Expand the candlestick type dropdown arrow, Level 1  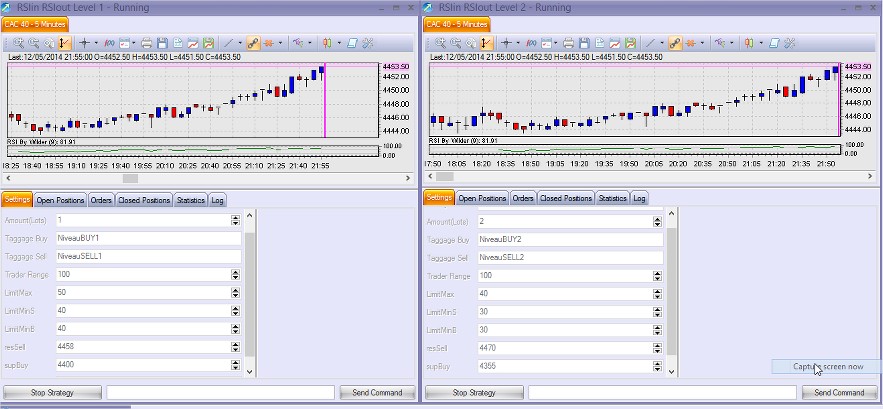click(339, 43)
